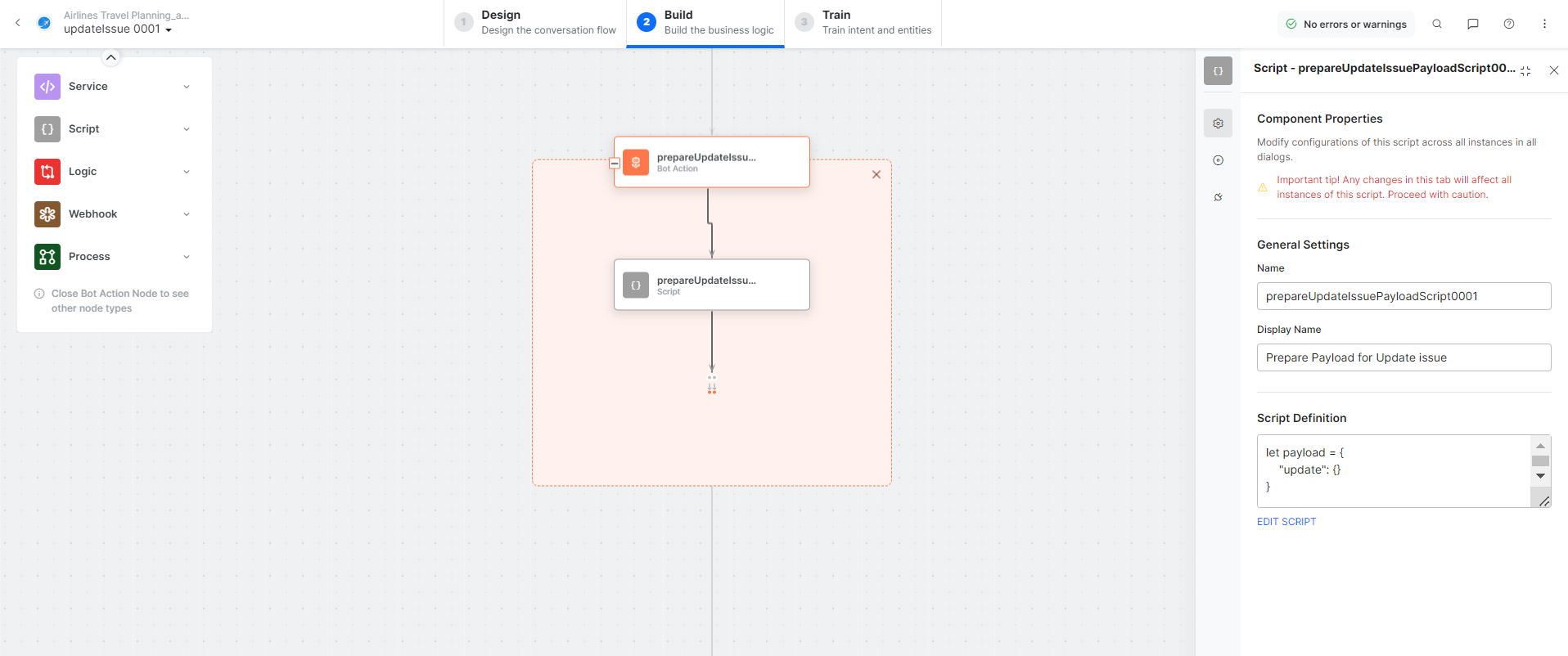Click the back arrow in header
The image size is (1568, 656).
click(18, 23)
